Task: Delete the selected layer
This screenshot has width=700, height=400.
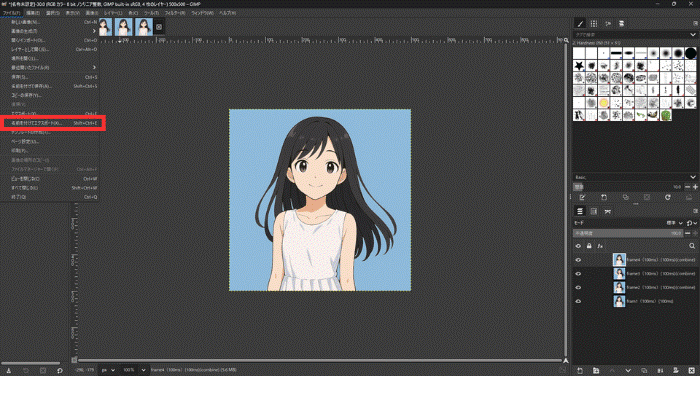Action: click(x=692, y=371)
